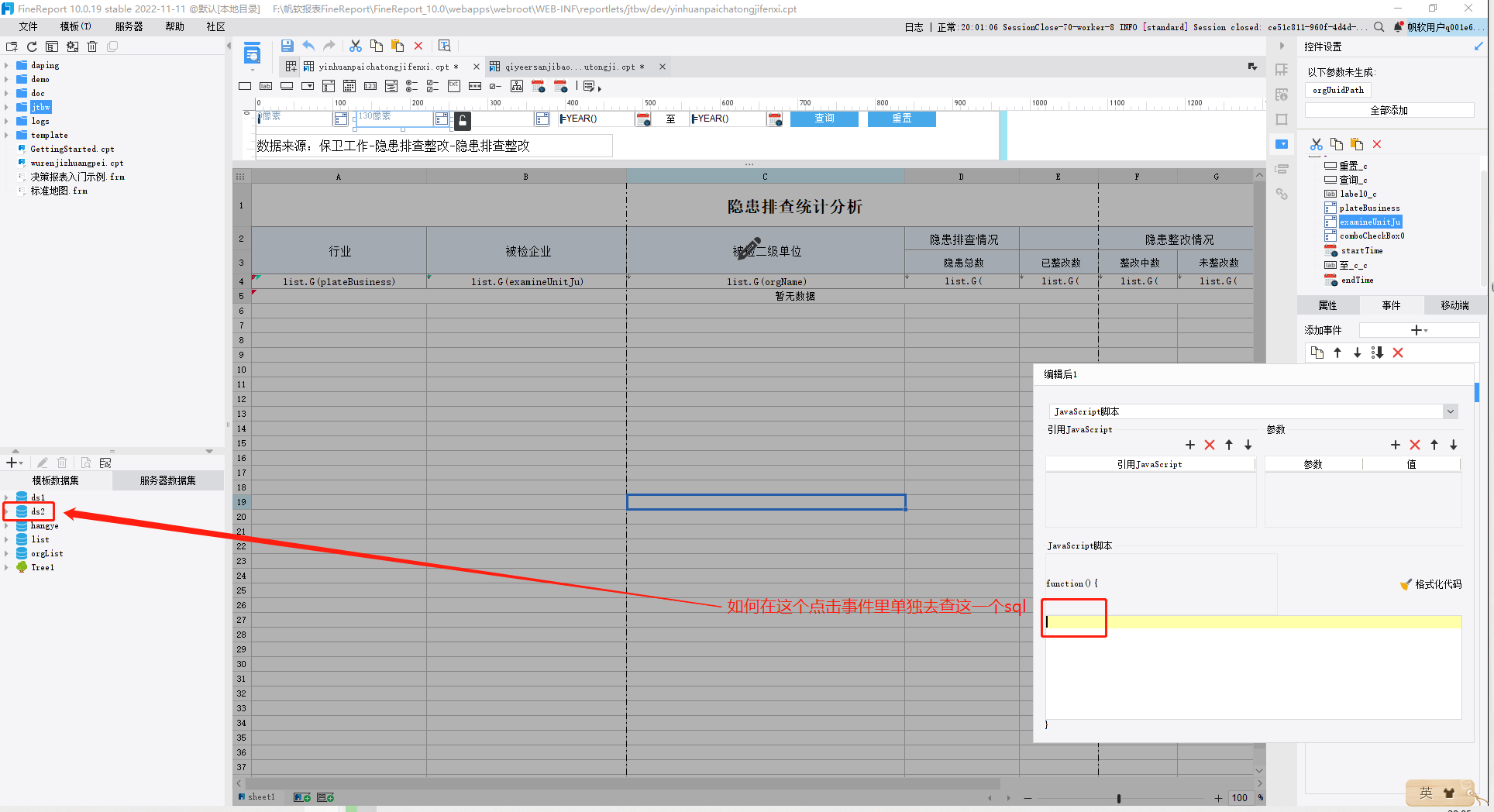Select the startTime widget in tree
Screen dimensions: 1494x812
(1361, 251)
